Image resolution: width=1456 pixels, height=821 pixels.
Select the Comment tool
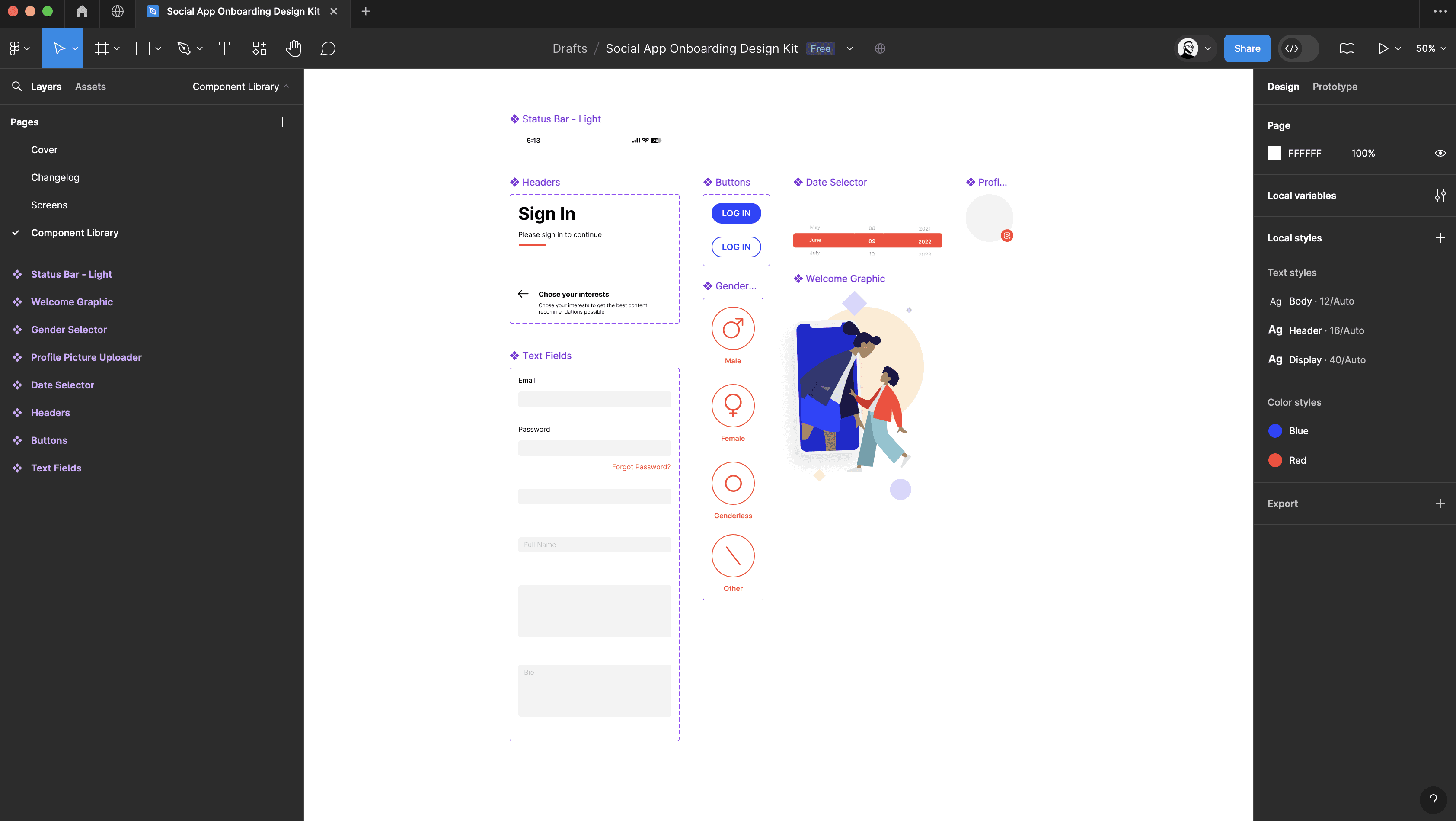coord(328,48)
